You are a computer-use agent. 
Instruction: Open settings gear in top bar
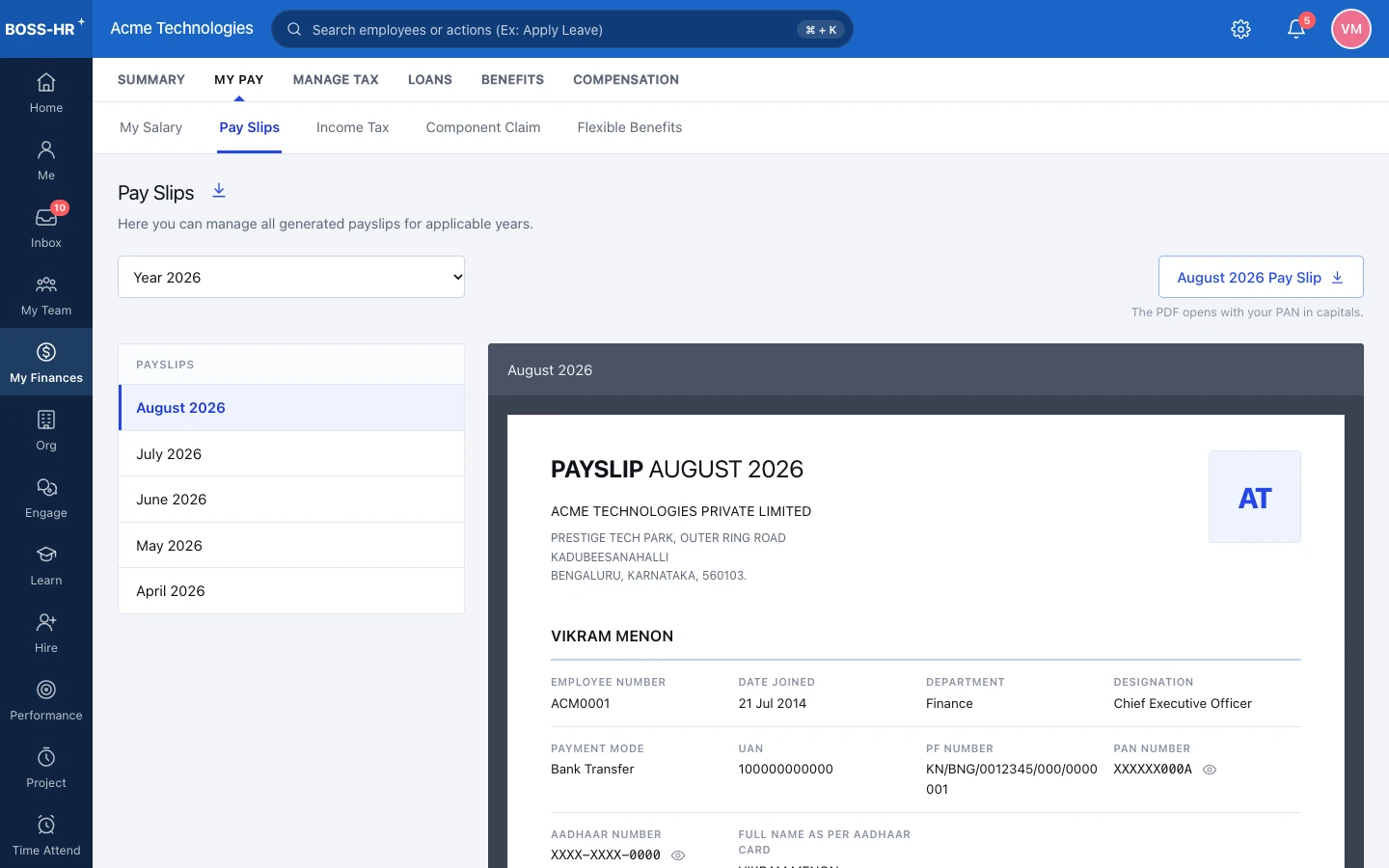pos(1241,29)
